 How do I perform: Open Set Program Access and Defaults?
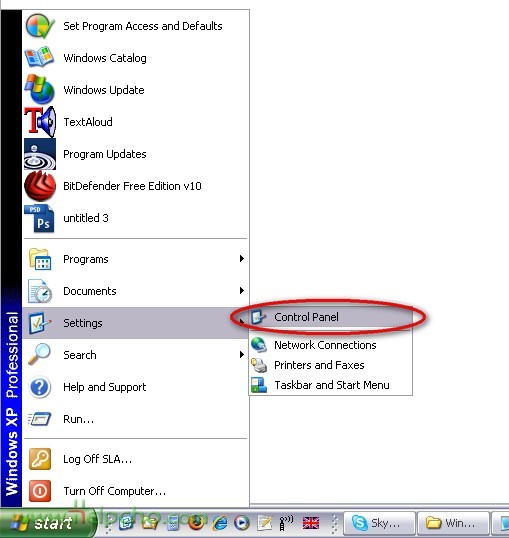click(x=136, y=26)
